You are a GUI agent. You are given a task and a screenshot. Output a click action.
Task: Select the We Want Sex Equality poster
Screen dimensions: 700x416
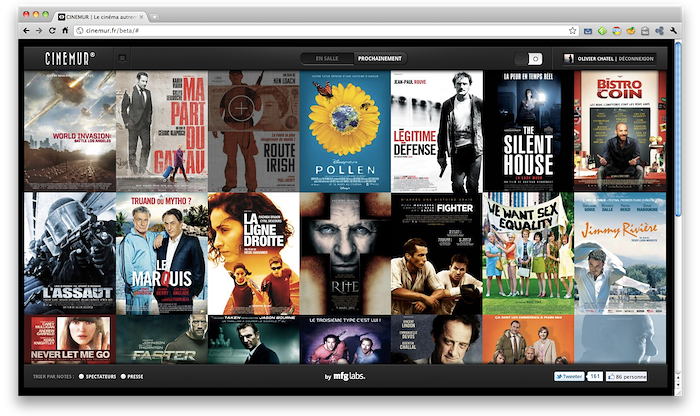(x=529, y=254)
